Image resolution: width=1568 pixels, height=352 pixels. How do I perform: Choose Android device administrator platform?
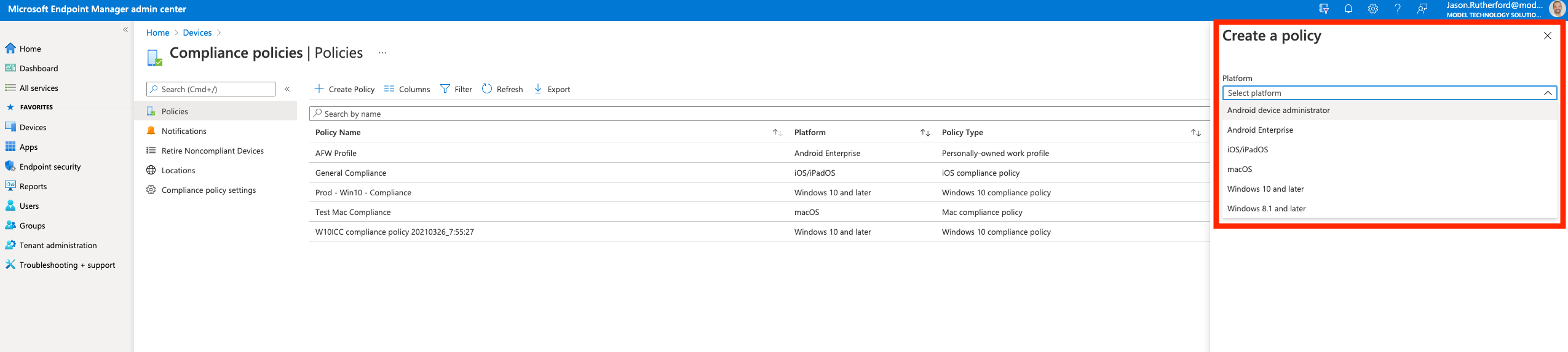[1389, 110]
